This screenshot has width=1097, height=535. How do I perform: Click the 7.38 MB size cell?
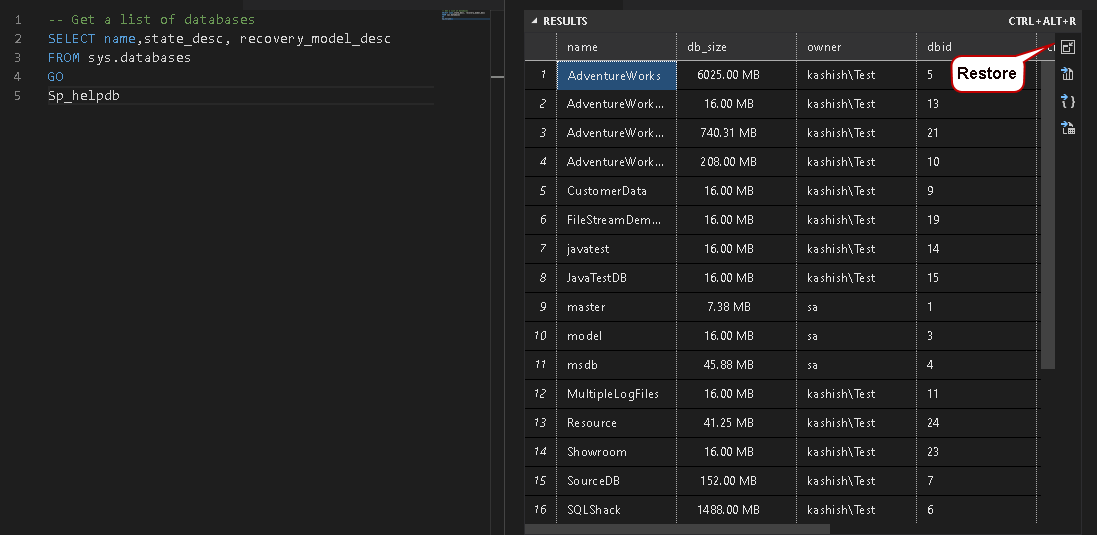coord(736,307)
